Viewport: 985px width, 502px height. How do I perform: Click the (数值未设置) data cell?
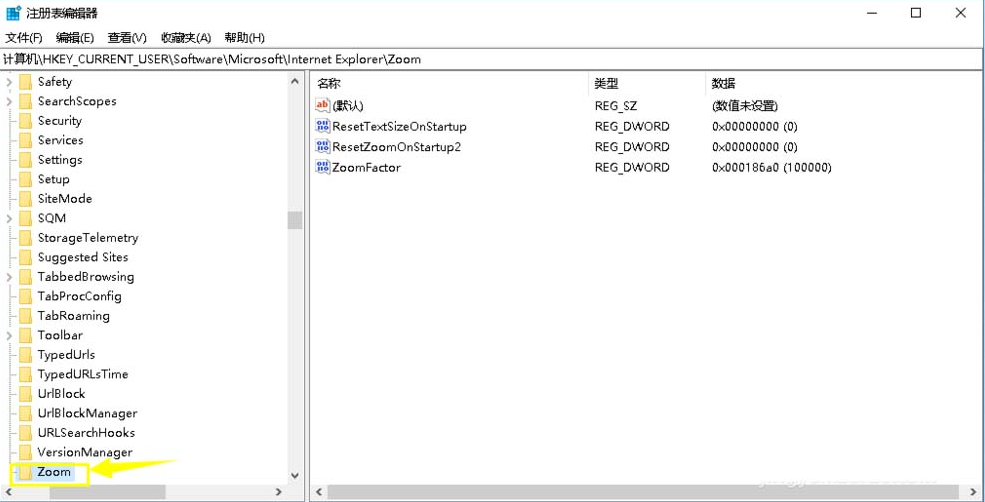(x=745, y=106)
